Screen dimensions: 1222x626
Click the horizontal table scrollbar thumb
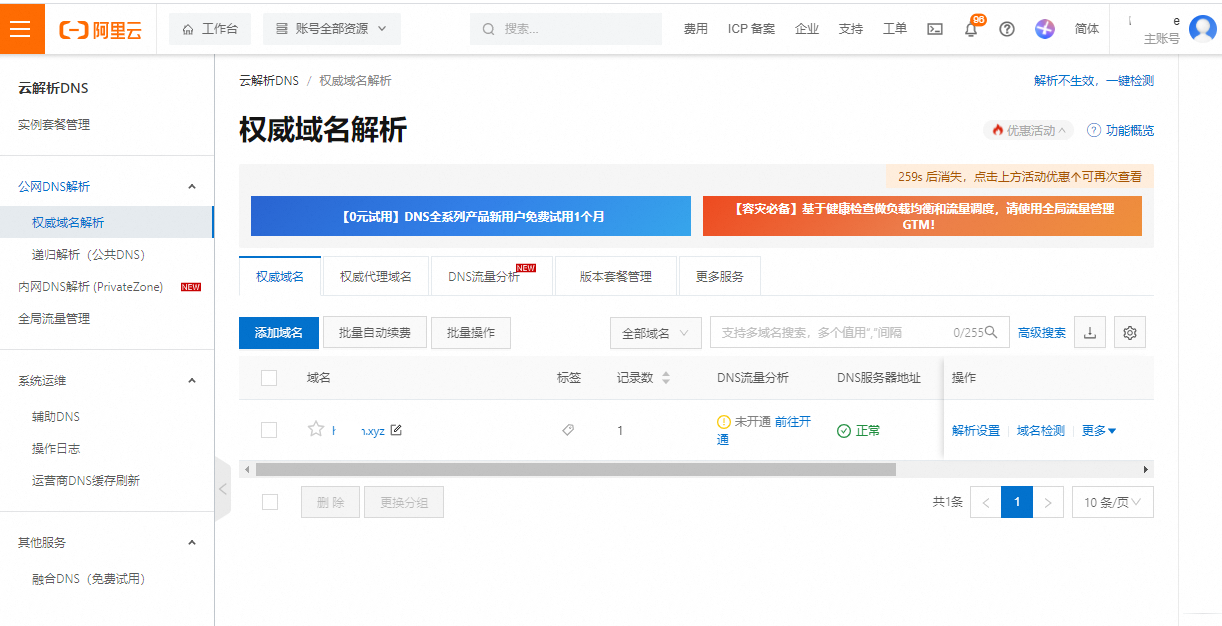click(575, 469)
